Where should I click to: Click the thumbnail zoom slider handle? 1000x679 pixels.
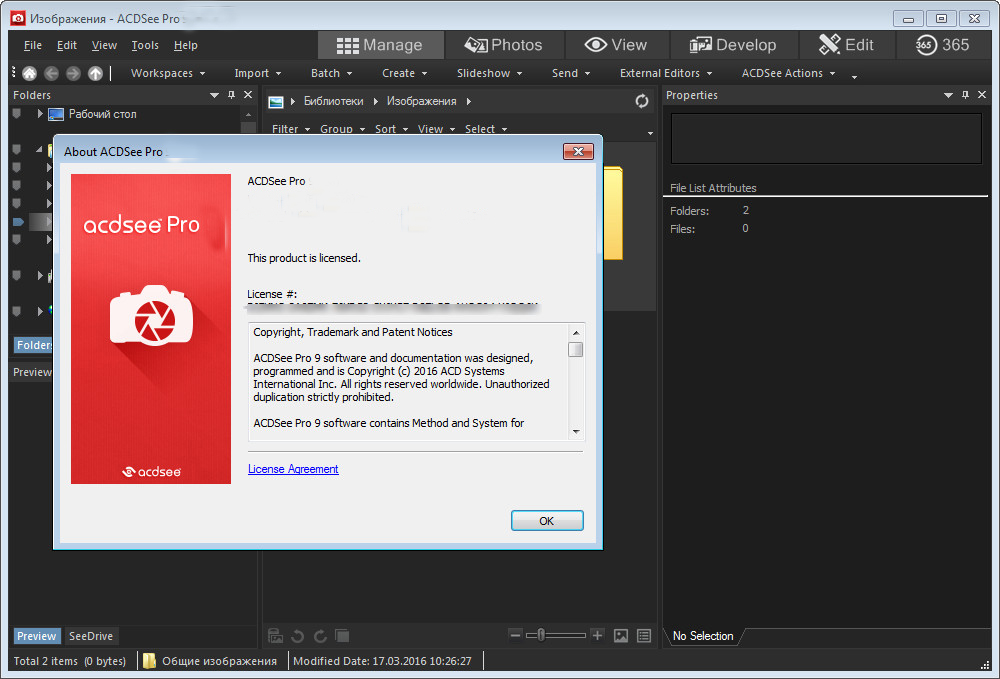[x=541, y=635]
